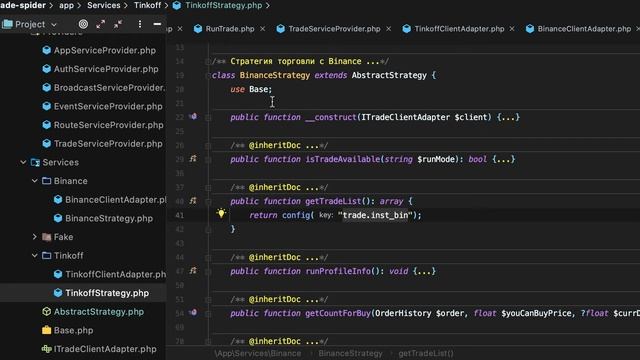Screen dimensions: 640x360
Task: Click the OrderHistory parameter type in getCountForBuy
Action: click(x=403, y=313)
